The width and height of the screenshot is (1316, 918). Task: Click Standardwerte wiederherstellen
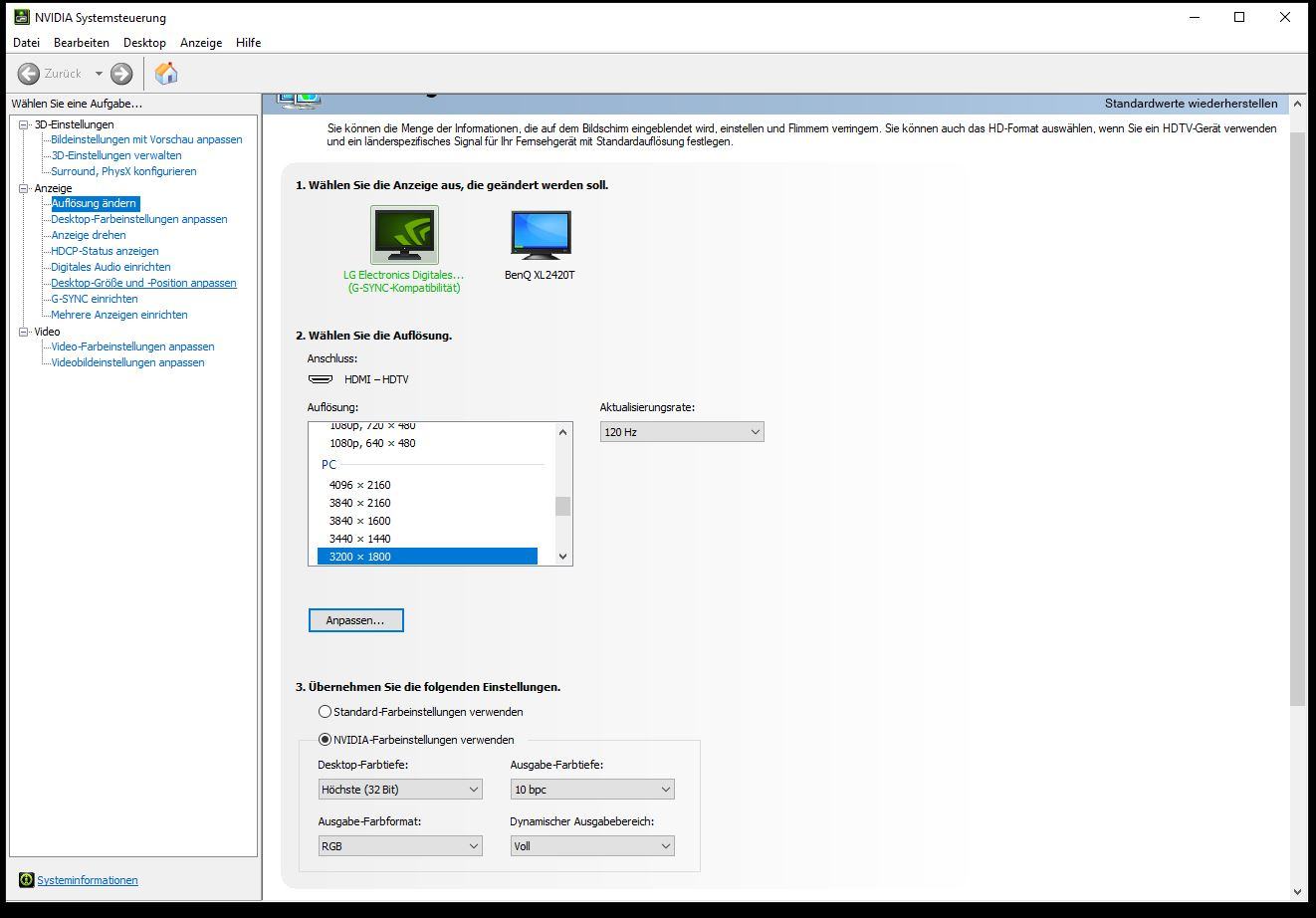click(x=1191, y=104)
